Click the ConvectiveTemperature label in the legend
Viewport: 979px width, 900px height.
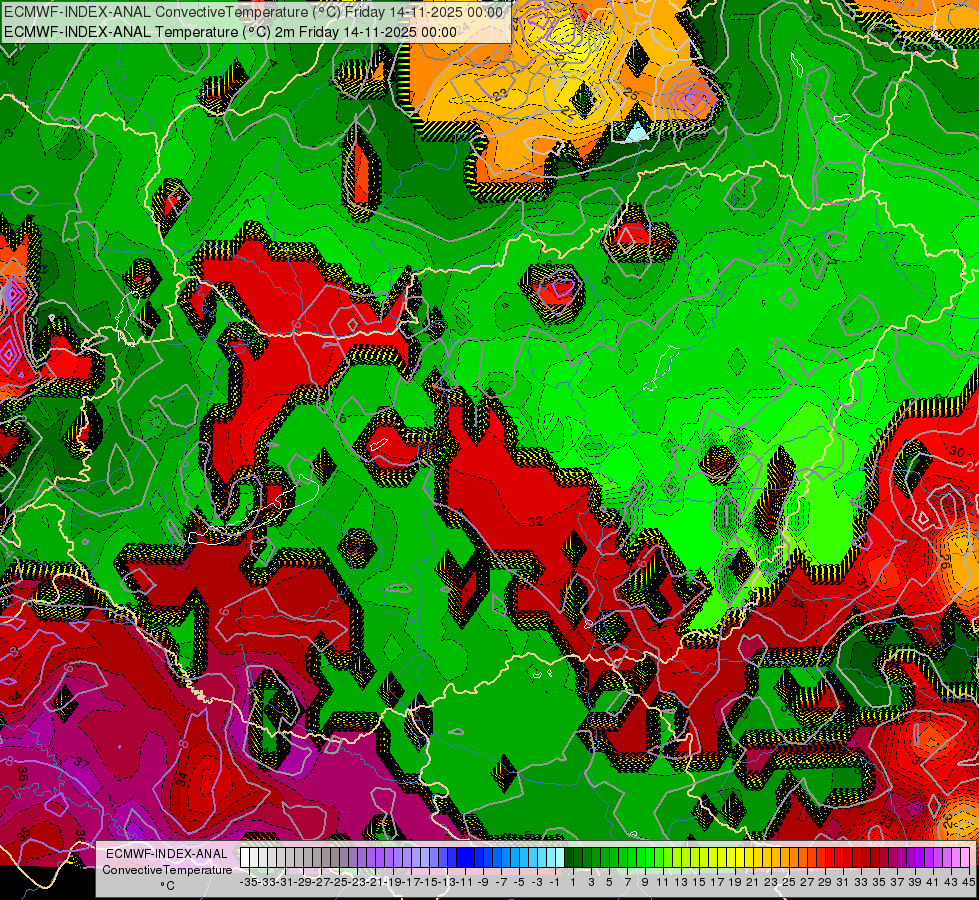[167, 869]
